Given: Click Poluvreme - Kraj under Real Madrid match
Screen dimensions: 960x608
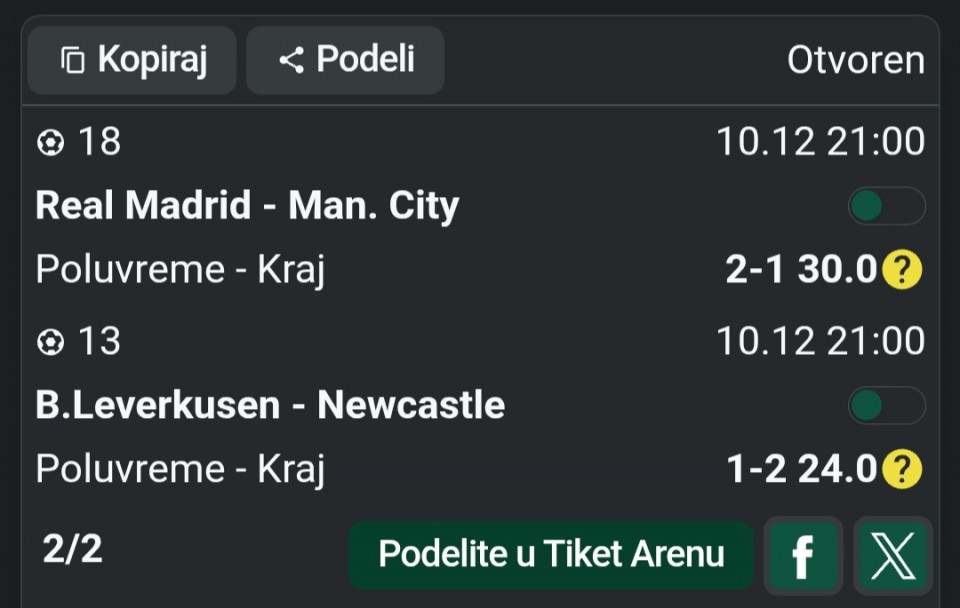Looking at the screenshot, I should pyautogui.click(x=180, y=269).
